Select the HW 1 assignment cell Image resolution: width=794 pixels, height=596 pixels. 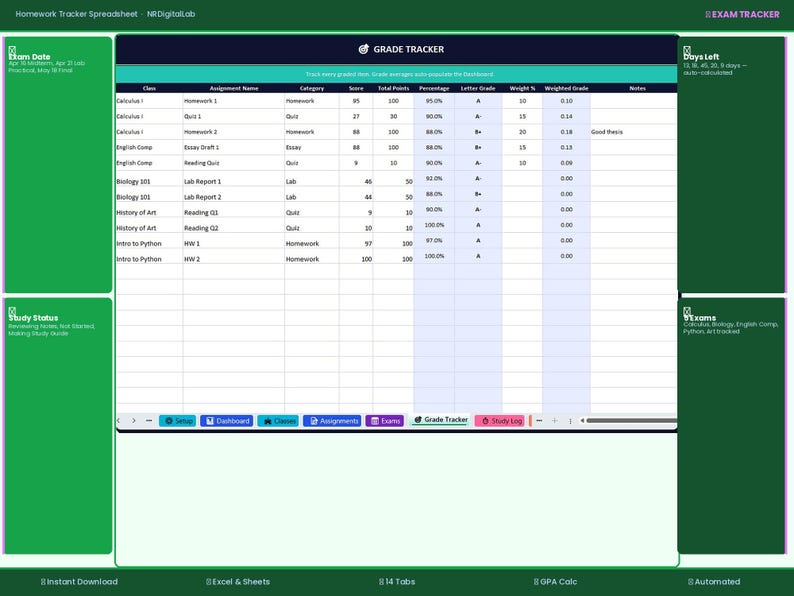click(x=233, y=243)
